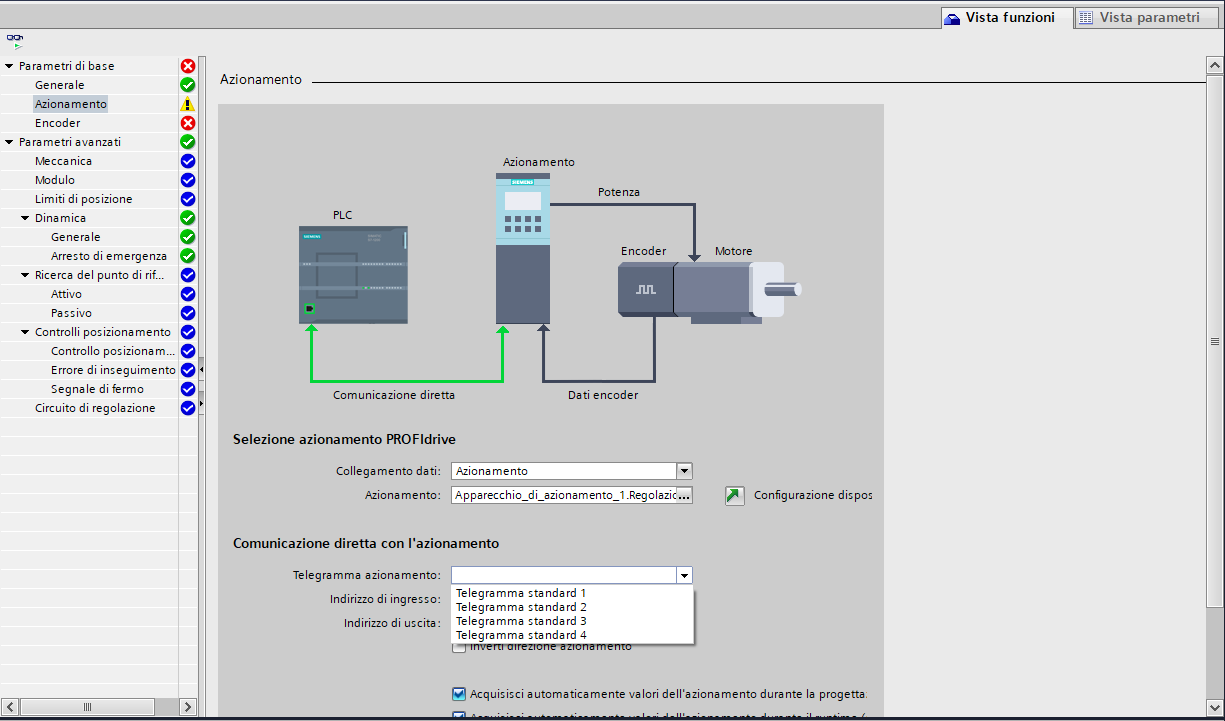1225x721 pixels.
Task: Collapse the Dinamica tree node
Action: point(25,218)
